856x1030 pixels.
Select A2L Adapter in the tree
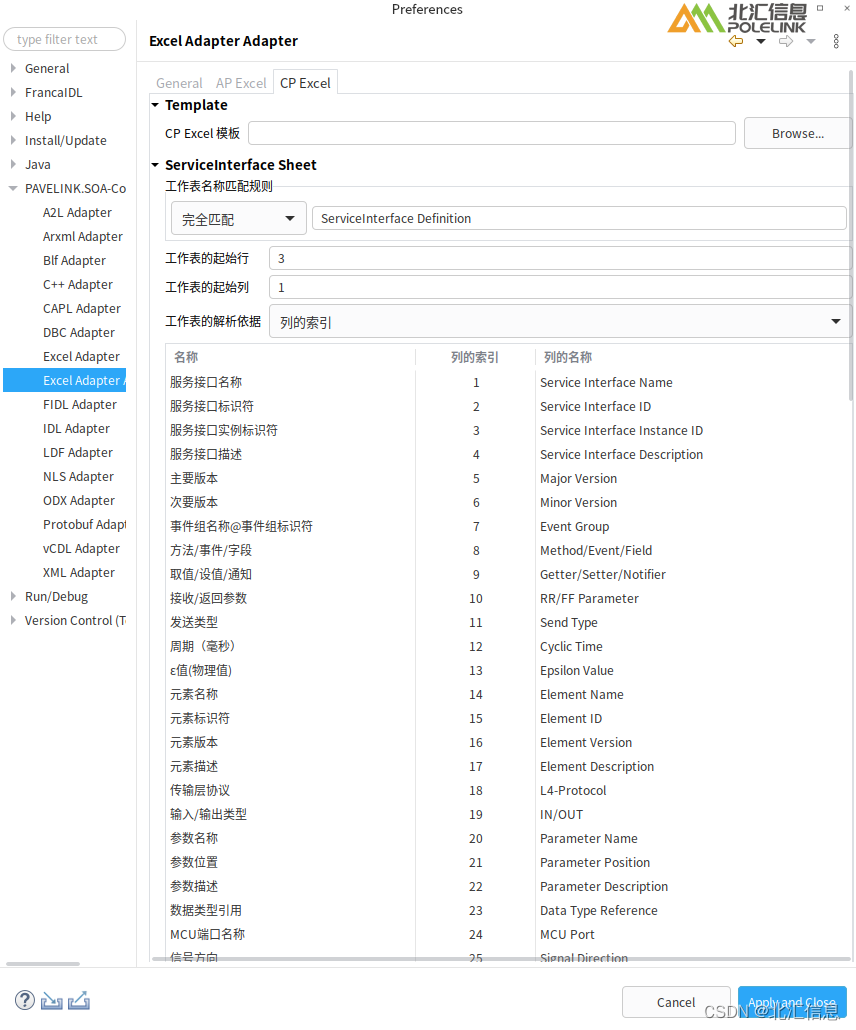click(x=77, y=213)
